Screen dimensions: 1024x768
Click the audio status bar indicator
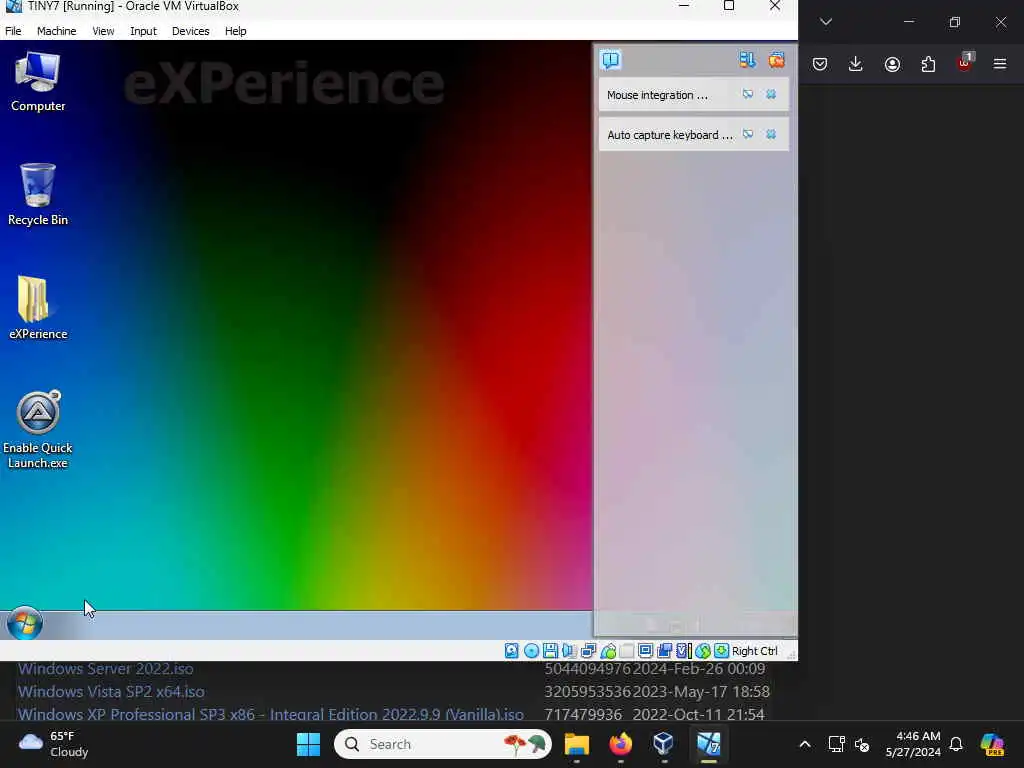click(x=569, y=650)
